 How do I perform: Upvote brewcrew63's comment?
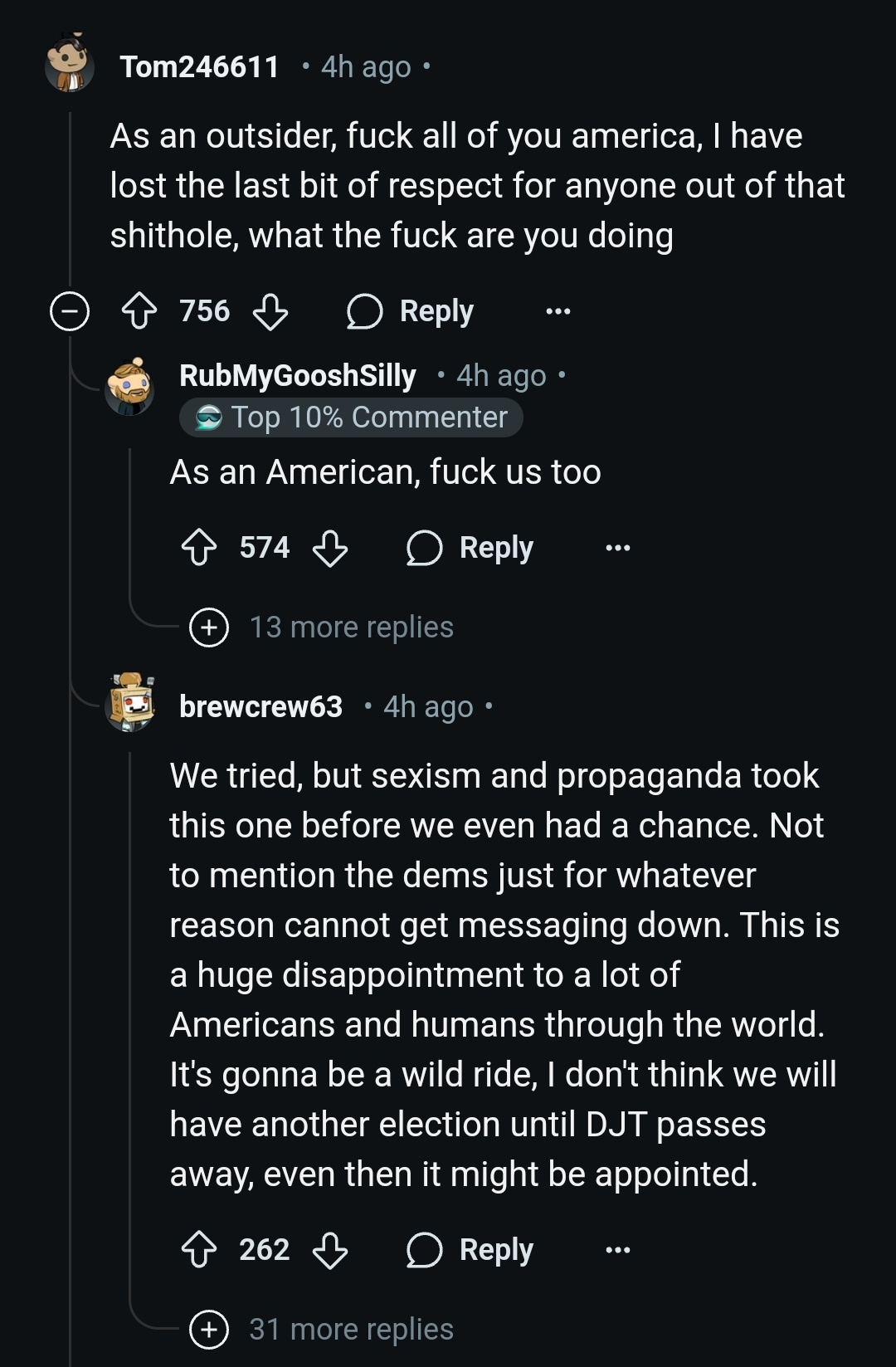199,1250
